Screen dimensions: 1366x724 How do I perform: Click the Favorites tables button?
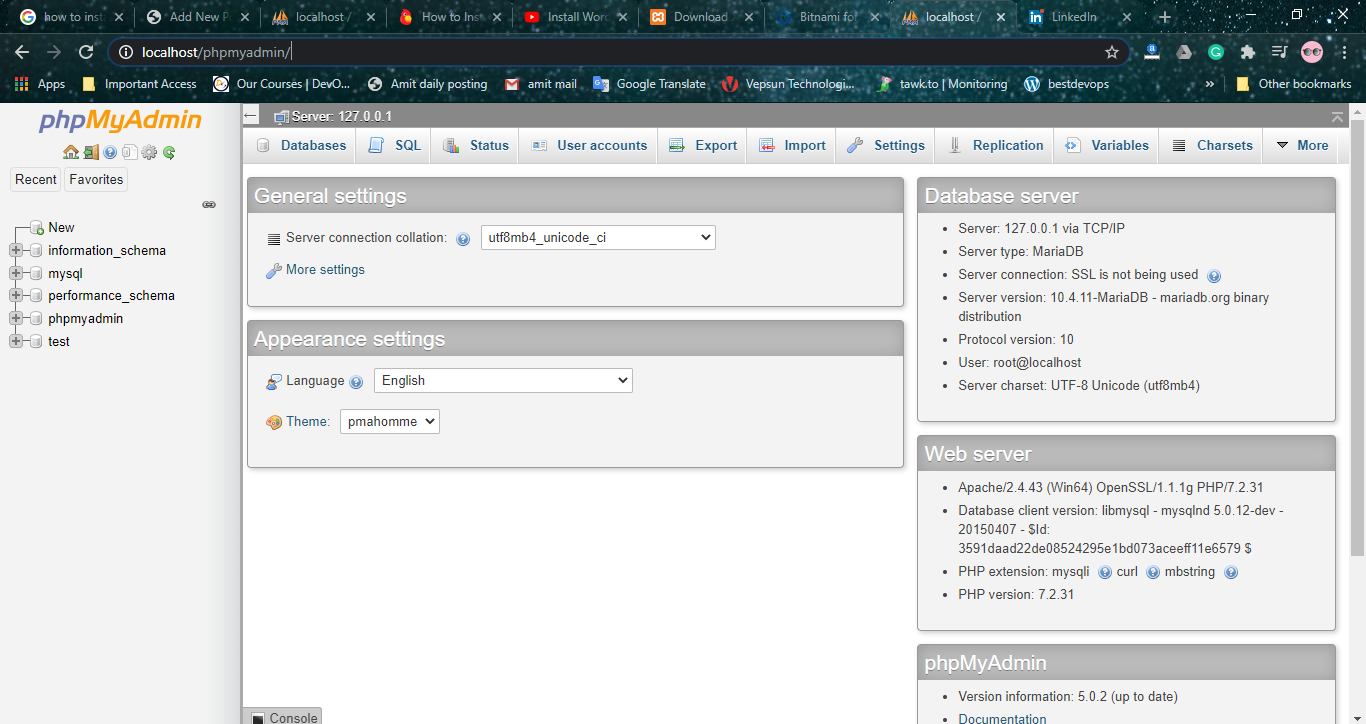pos(96,180)
